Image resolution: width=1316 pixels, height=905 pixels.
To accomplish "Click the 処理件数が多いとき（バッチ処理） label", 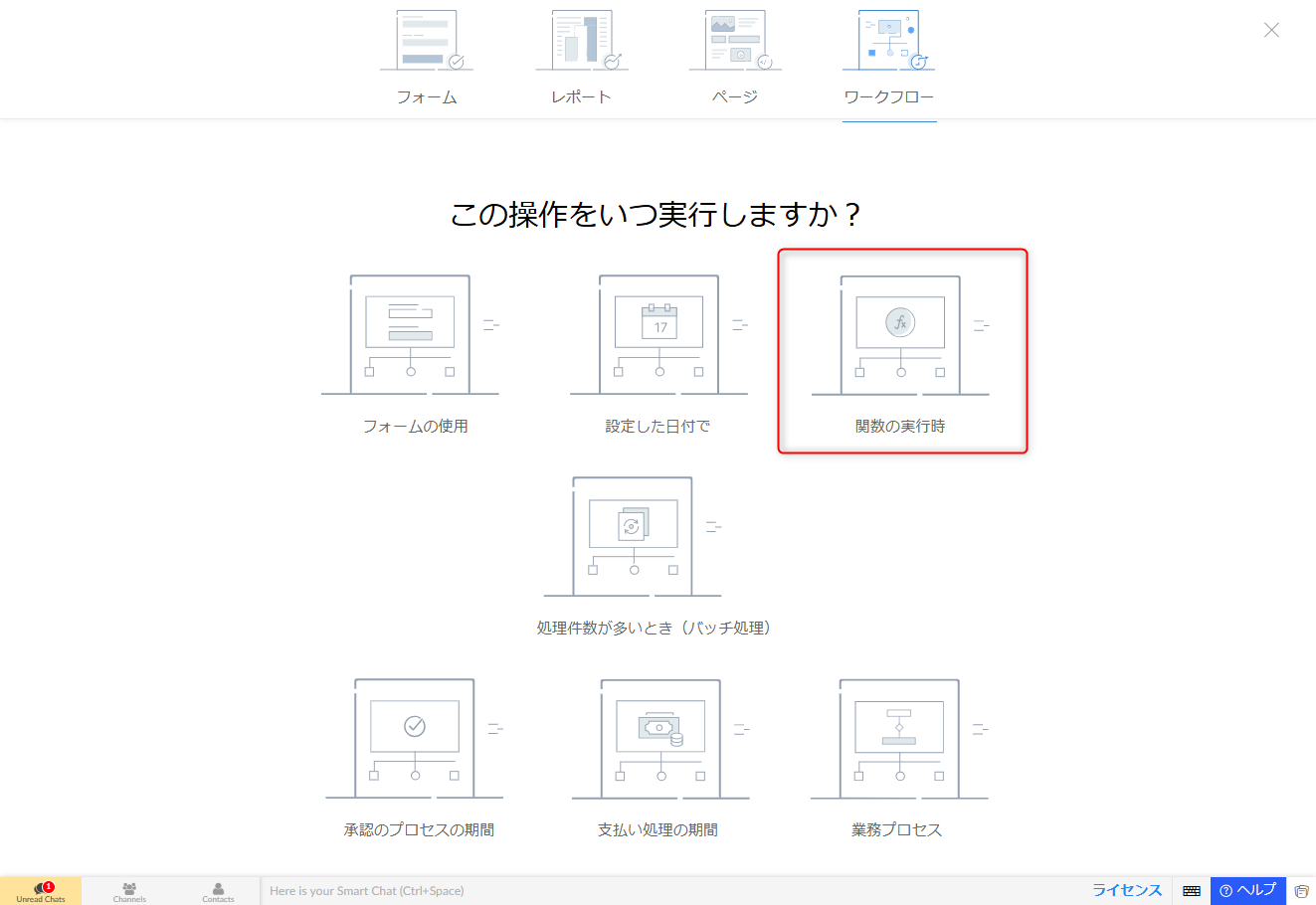I will (x=655, y=628).
